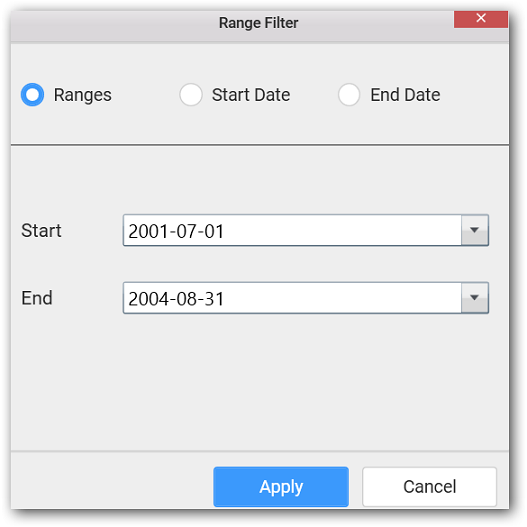Apply the range filter
The height and width of the screenshot is (527, 527).
click(x=281, y=486)
